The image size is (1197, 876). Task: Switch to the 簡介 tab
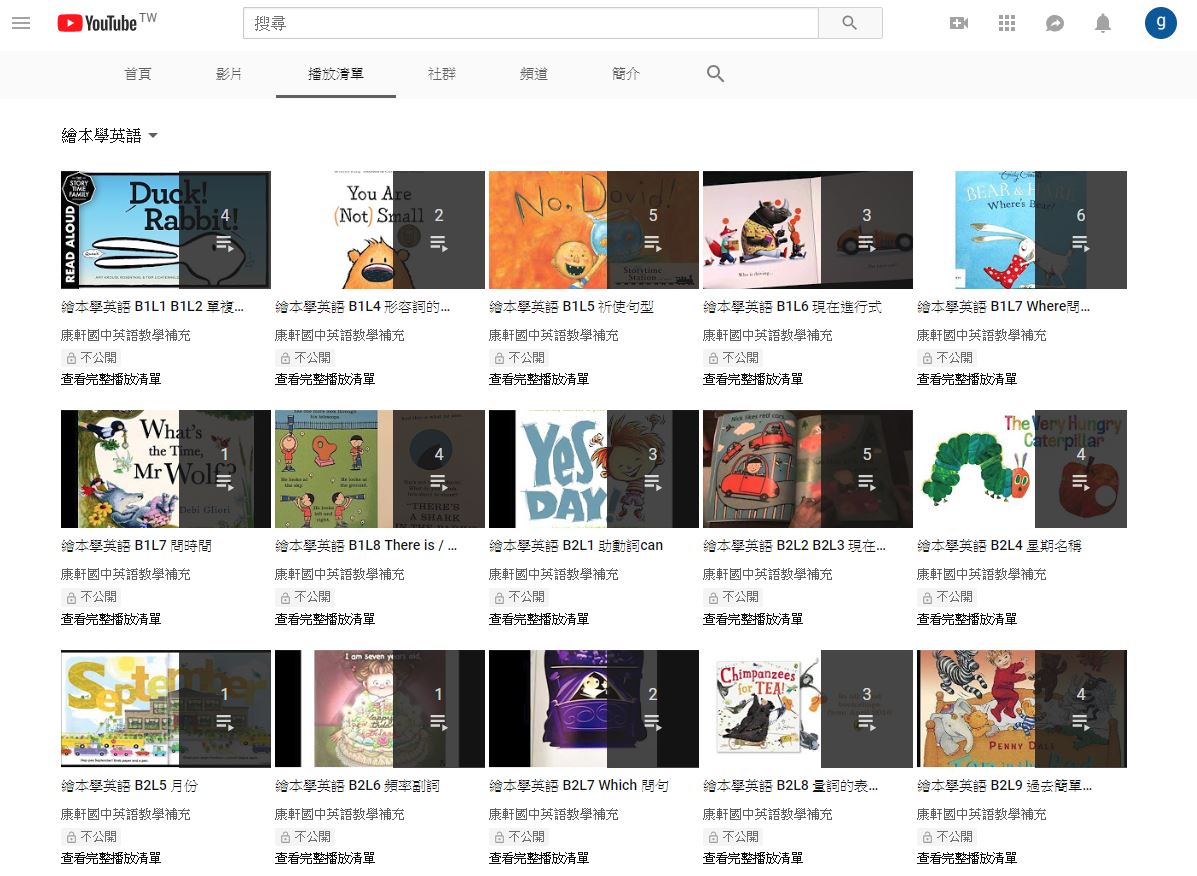(x=626, y=74)
